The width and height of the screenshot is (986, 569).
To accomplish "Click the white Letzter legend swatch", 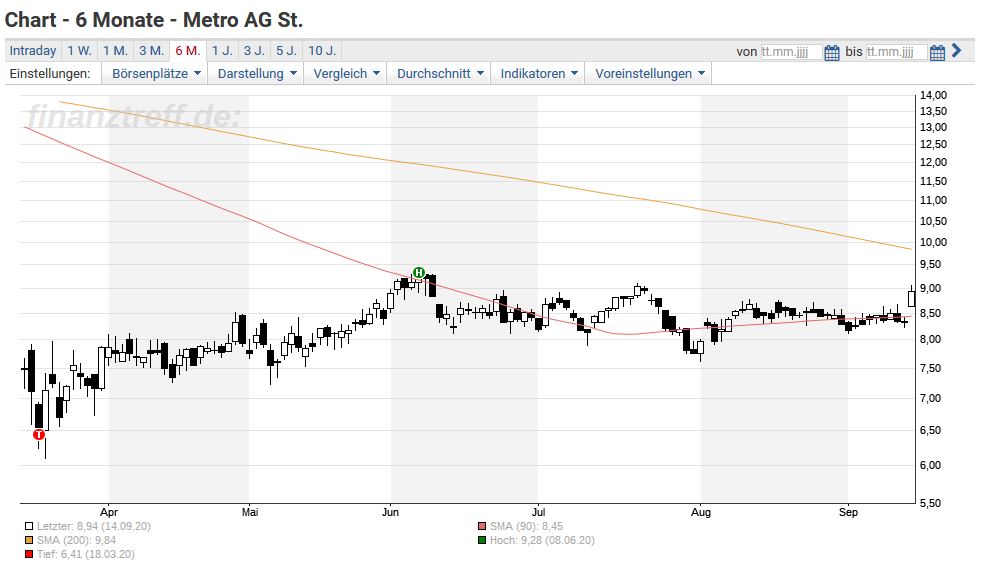I will tap(29, 526).
